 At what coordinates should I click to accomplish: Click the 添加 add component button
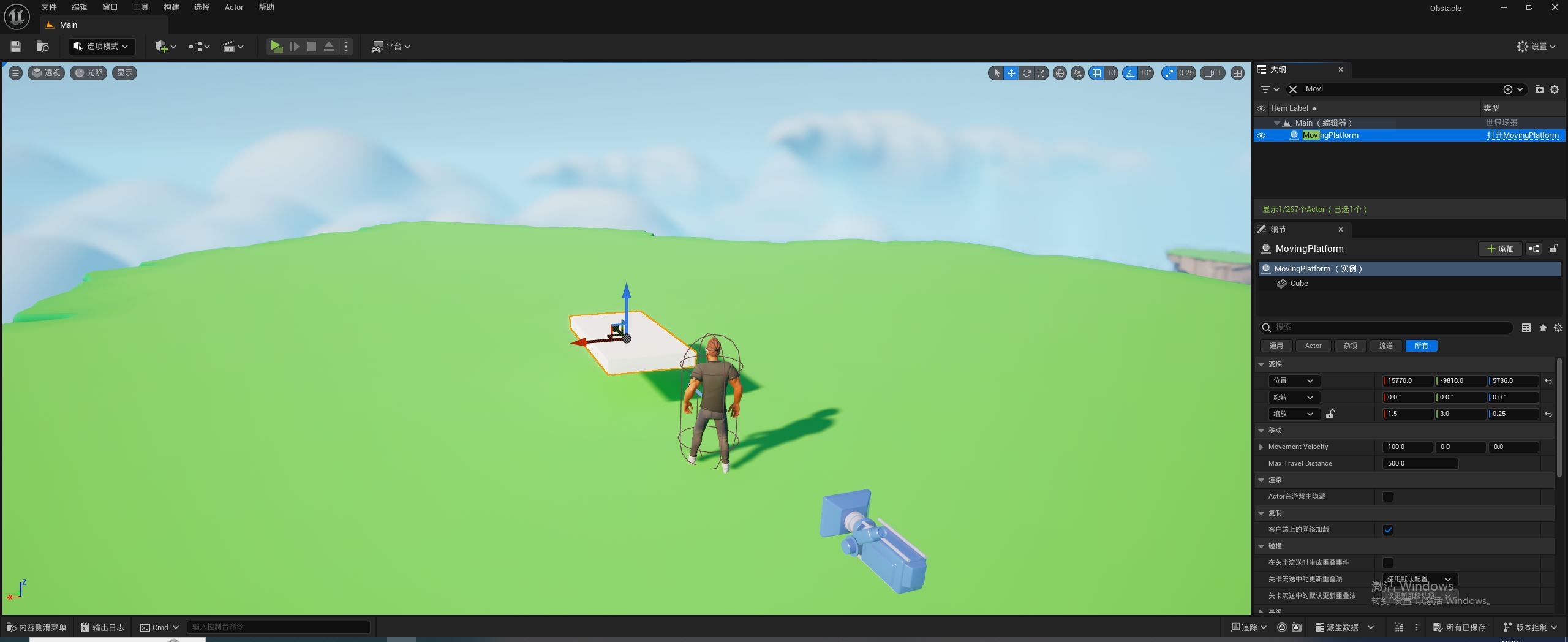click(x=1500, y=249)
